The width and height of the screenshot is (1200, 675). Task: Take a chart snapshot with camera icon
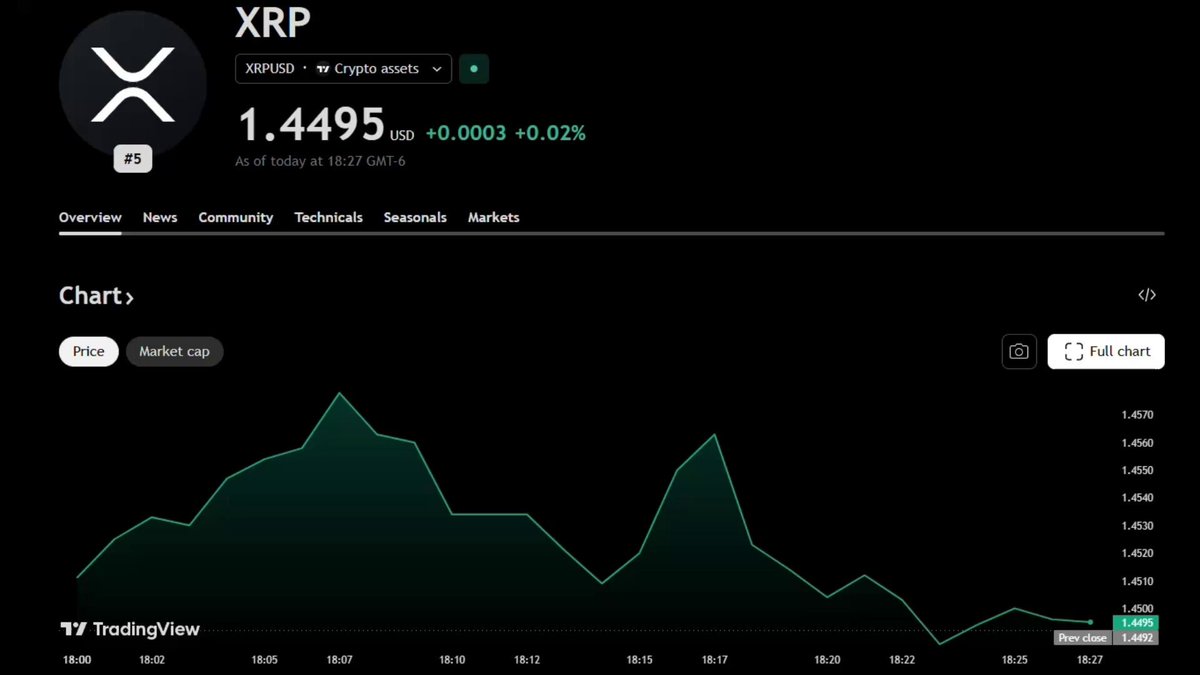(x=1019, y=352)
